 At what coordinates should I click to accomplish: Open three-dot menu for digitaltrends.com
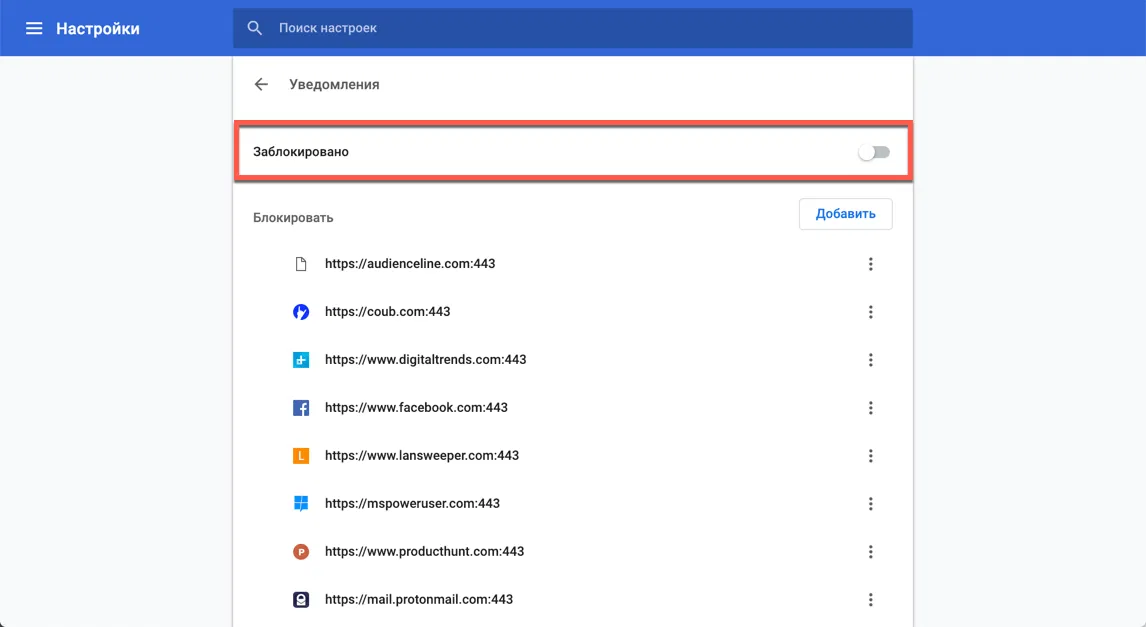(x=870, y=359)
